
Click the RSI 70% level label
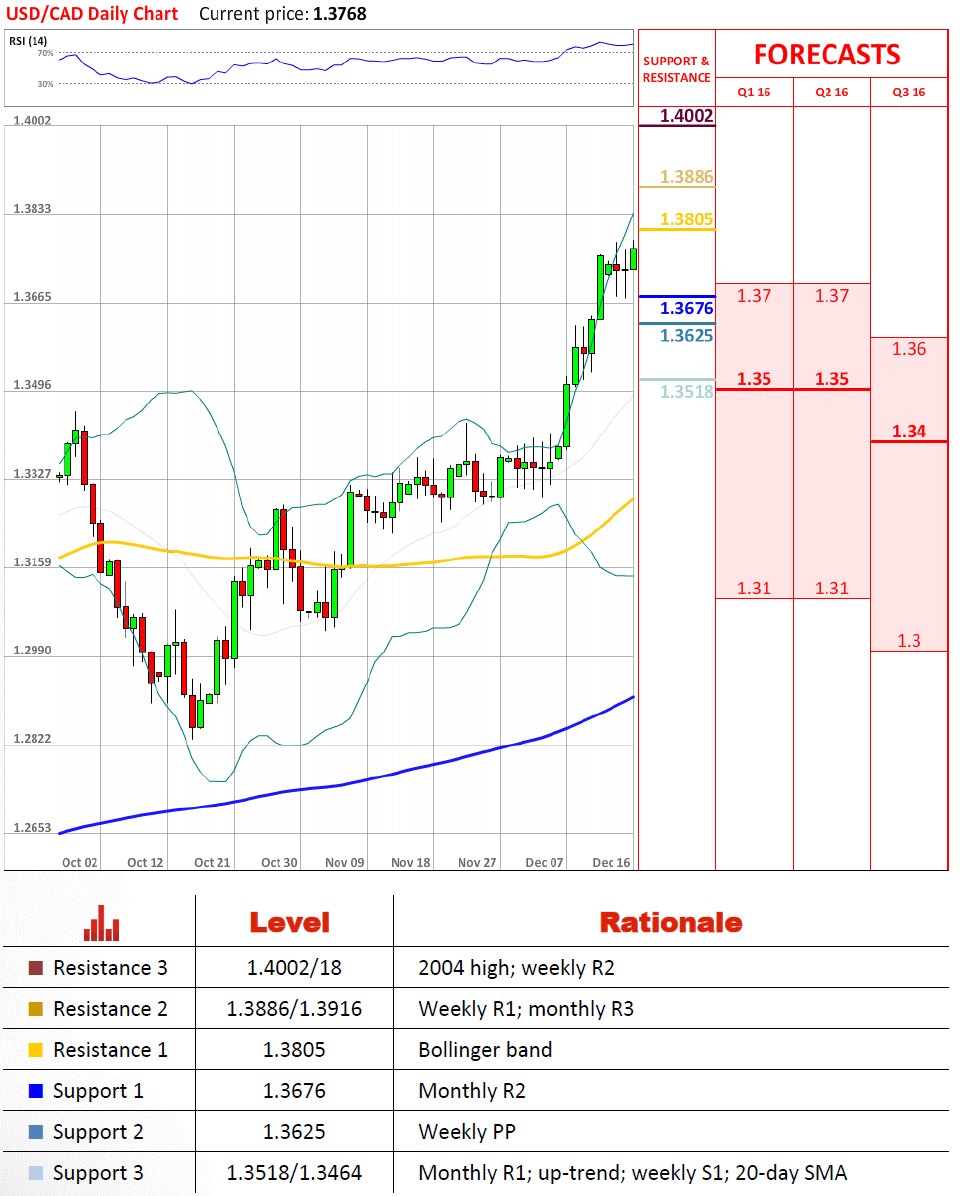tap(46, 53)
